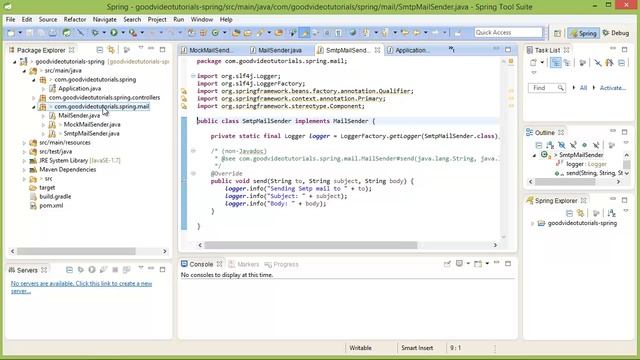Collapse all in Package Explorer toolbar
Image resolution: width=640 pixels, height=360 pixels.
[x=100, y=50]
